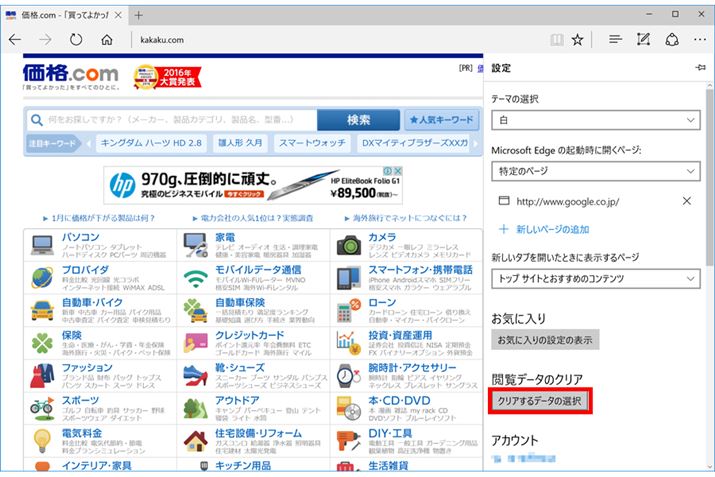
Task: Click the お気に入りの設定の表示 button
Action: pyautogui.click(x=545, y=340)
